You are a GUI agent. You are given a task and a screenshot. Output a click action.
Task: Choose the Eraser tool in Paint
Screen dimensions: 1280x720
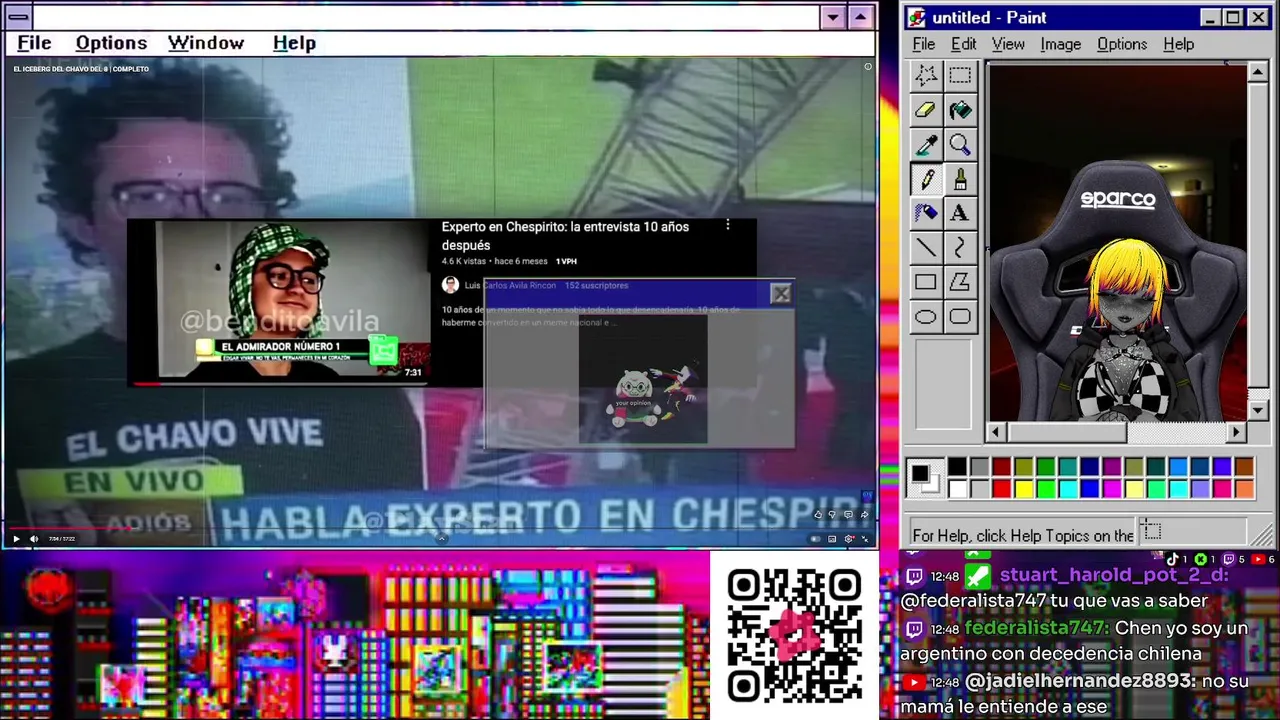click(x=926, y=110)
